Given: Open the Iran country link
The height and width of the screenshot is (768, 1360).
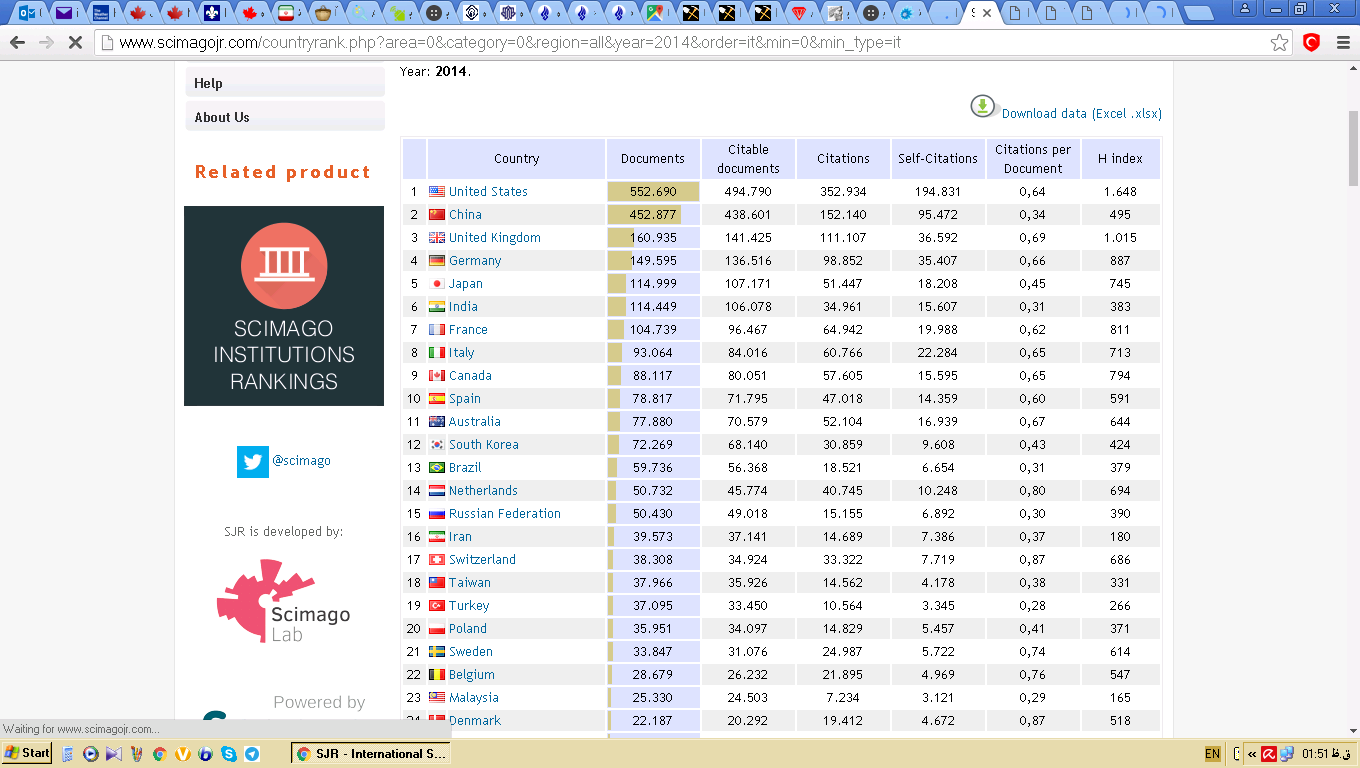Looking at the screenshot, I should [460, 537].
